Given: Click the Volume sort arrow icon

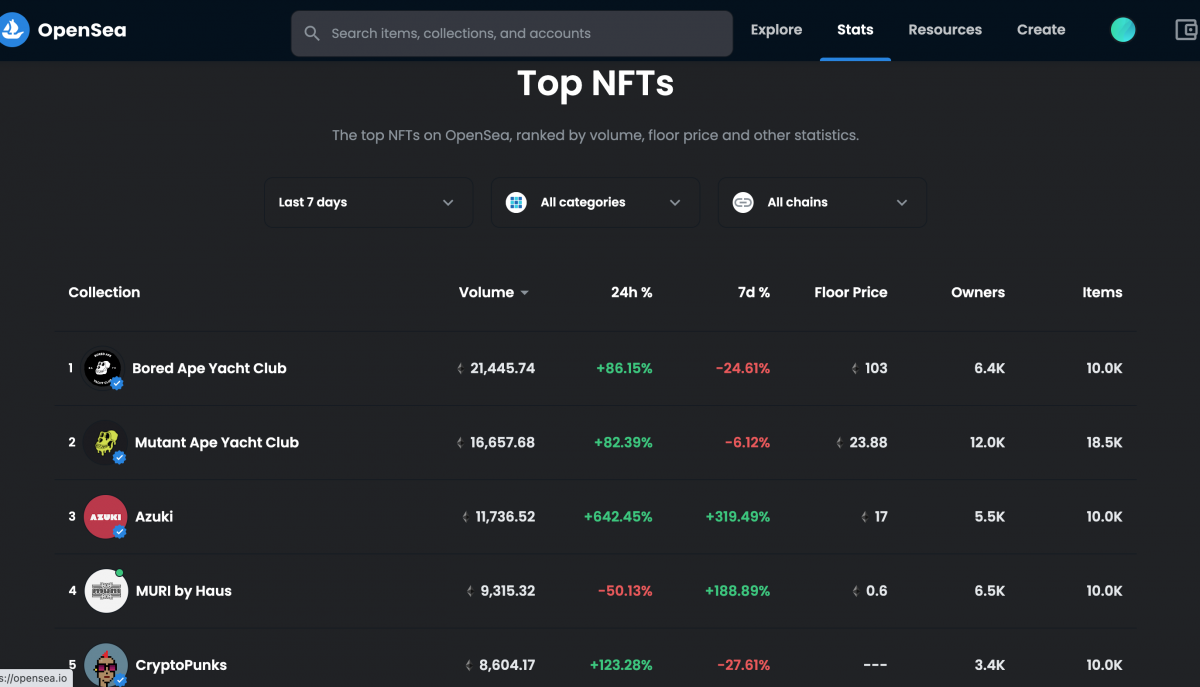Looking at the screenshot, I should click(x=525, y=293).
